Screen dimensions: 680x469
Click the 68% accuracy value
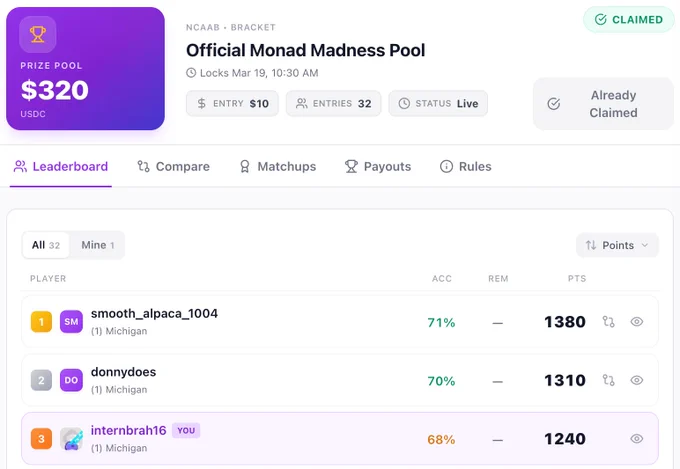pyautogui.click(x=441, y=439)
